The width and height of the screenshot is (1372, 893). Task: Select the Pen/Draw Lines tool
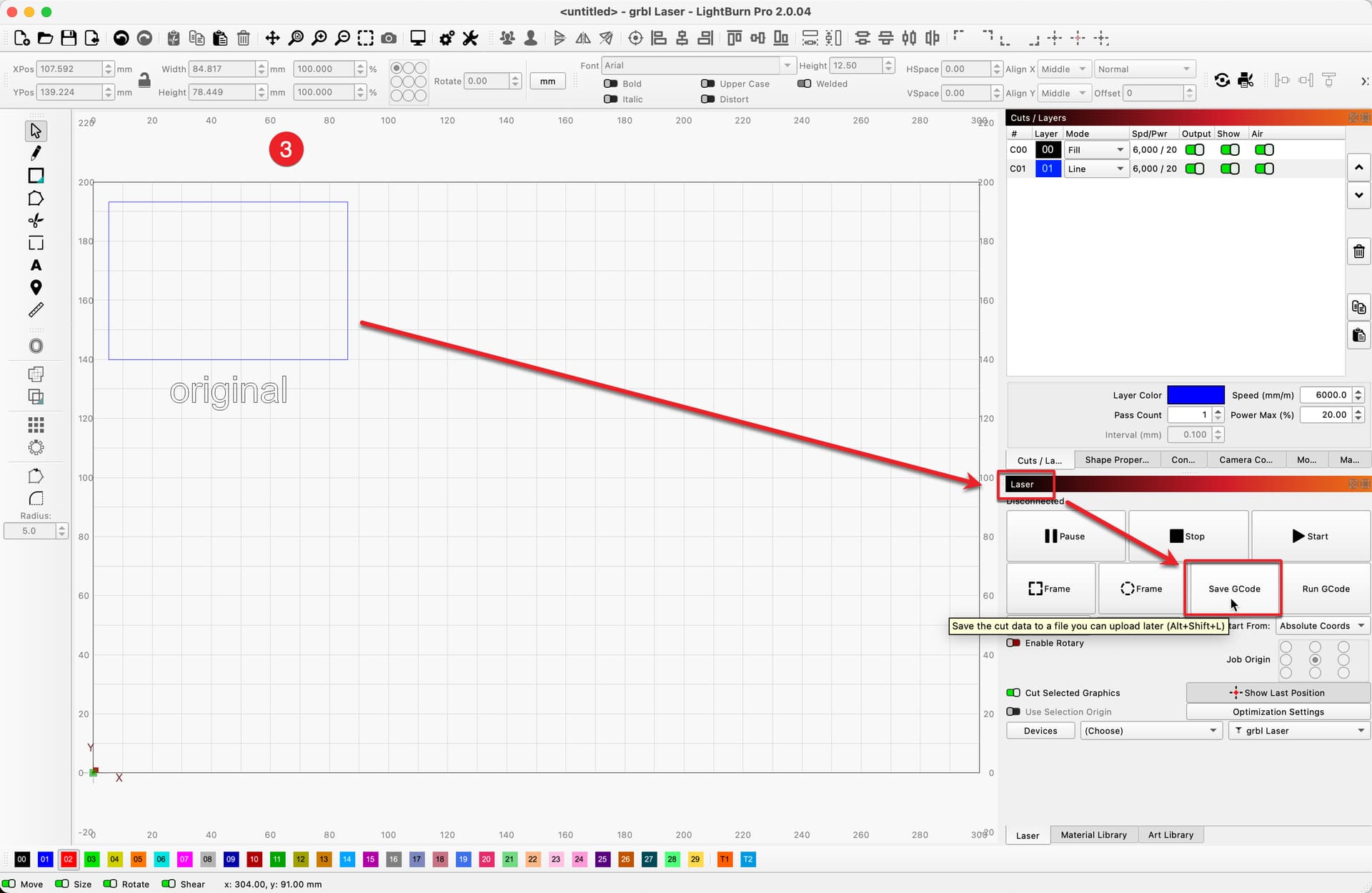(36, 153)
